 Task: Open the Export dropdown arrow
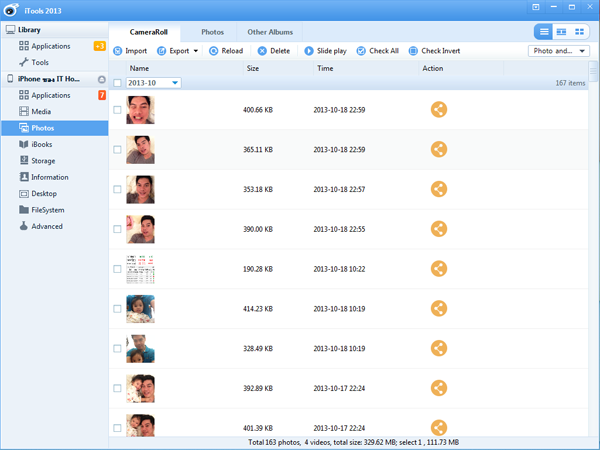[195, 50]
